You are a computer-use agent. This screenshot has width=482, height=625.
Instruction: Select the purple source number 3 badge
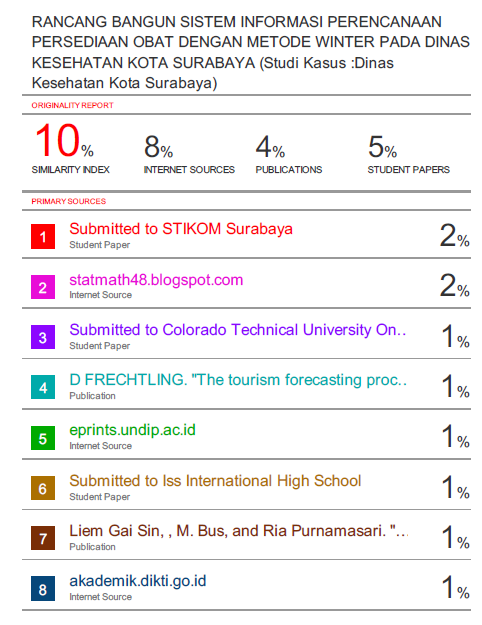click(43, 337)
